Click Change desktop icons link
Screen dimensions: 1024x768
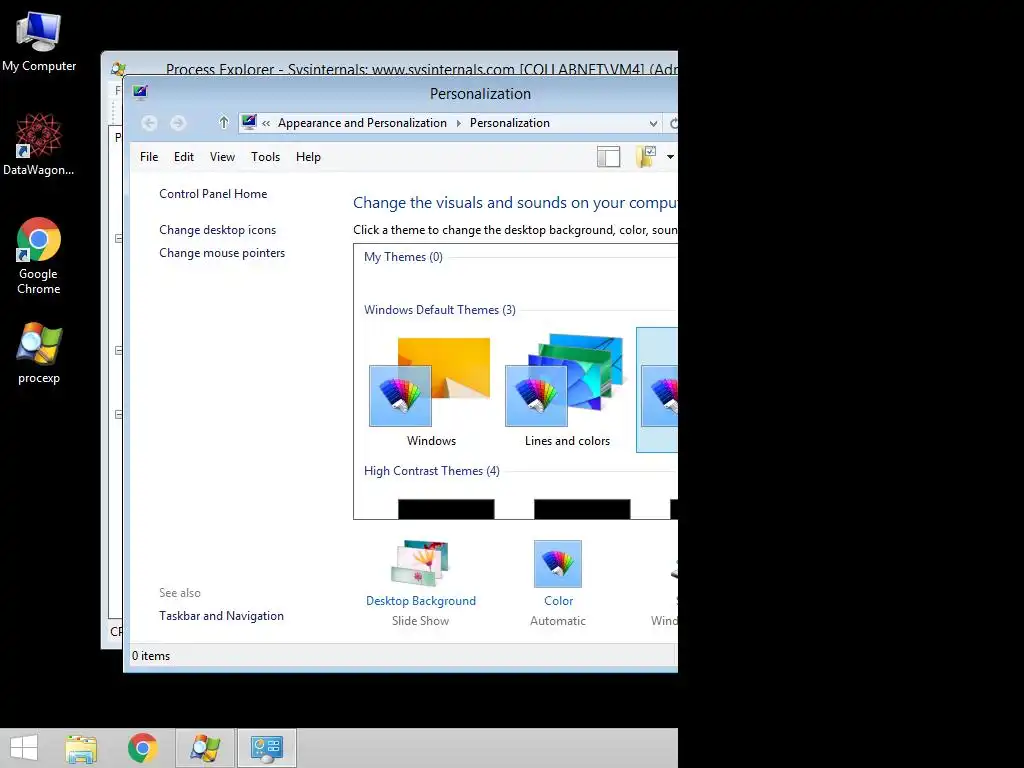tap(217, 230)
